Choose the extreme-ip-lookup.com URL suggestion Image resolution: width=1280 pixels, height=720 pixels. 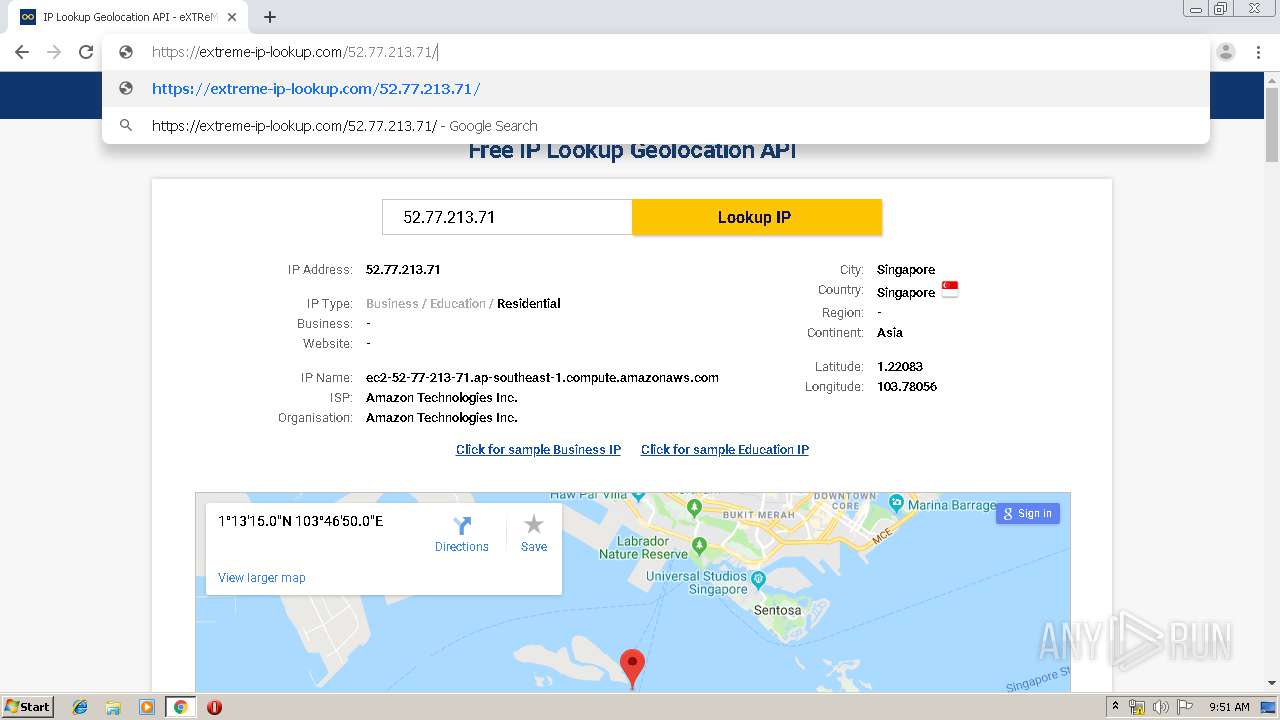(655, 88)
